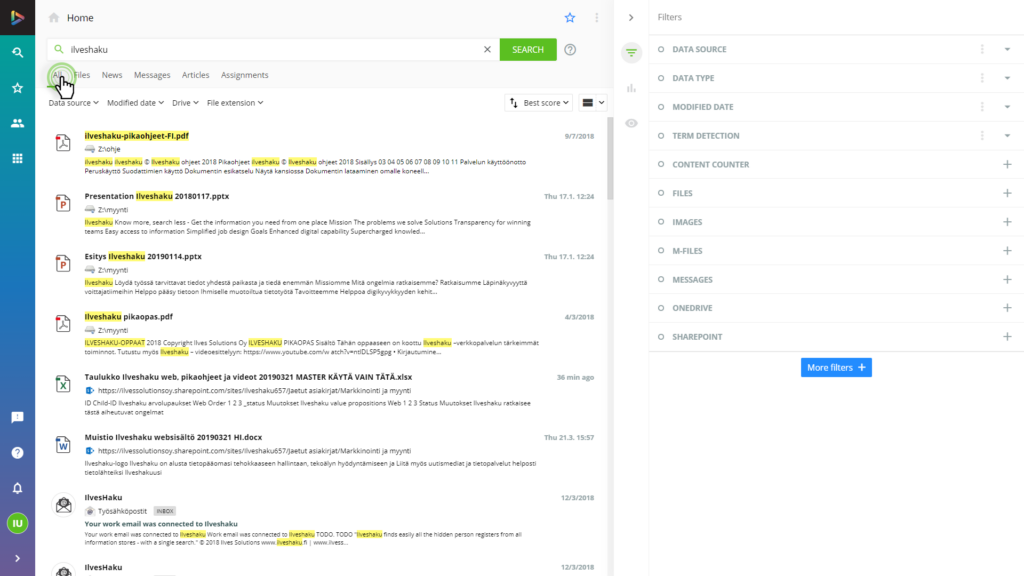Open the Data source dropdown filter
The image size is (1024, 576).
74,103
